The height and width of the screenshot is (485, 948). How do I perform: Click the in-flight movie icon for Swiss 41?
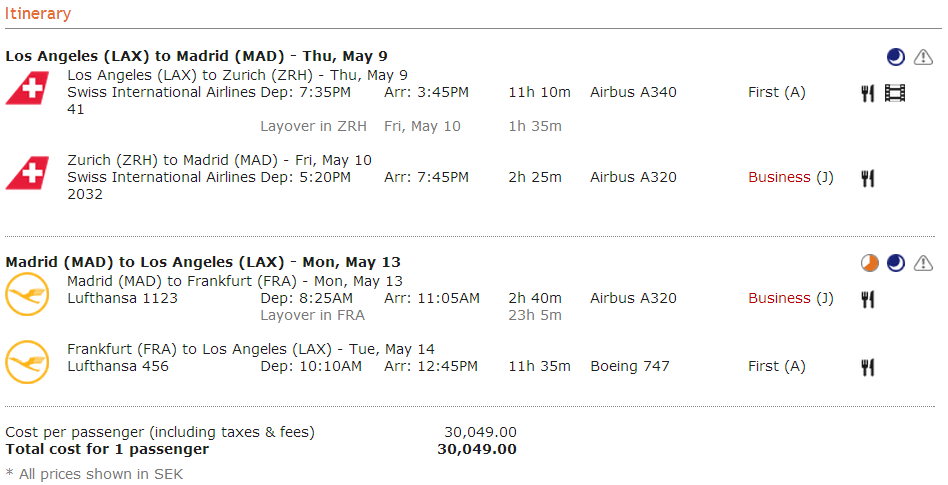click(895, 93)
